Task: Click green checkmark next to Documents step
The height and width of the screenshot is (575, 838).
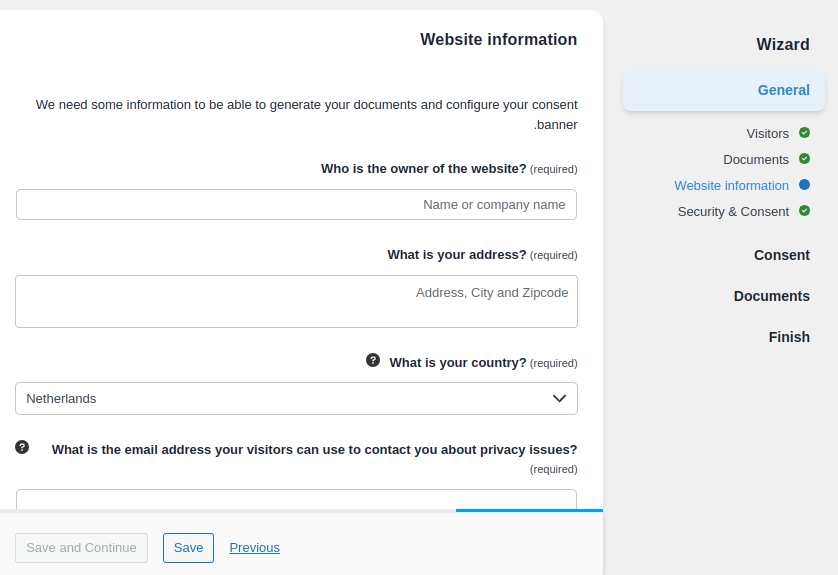Action: [x=804, y=159]
